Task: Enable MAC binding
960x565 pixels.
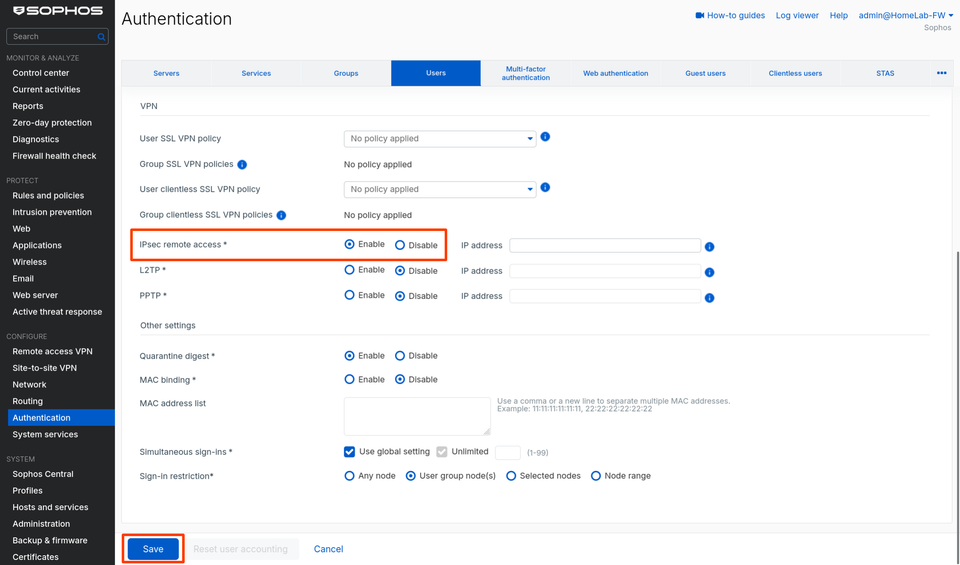Action: (350, 380)
